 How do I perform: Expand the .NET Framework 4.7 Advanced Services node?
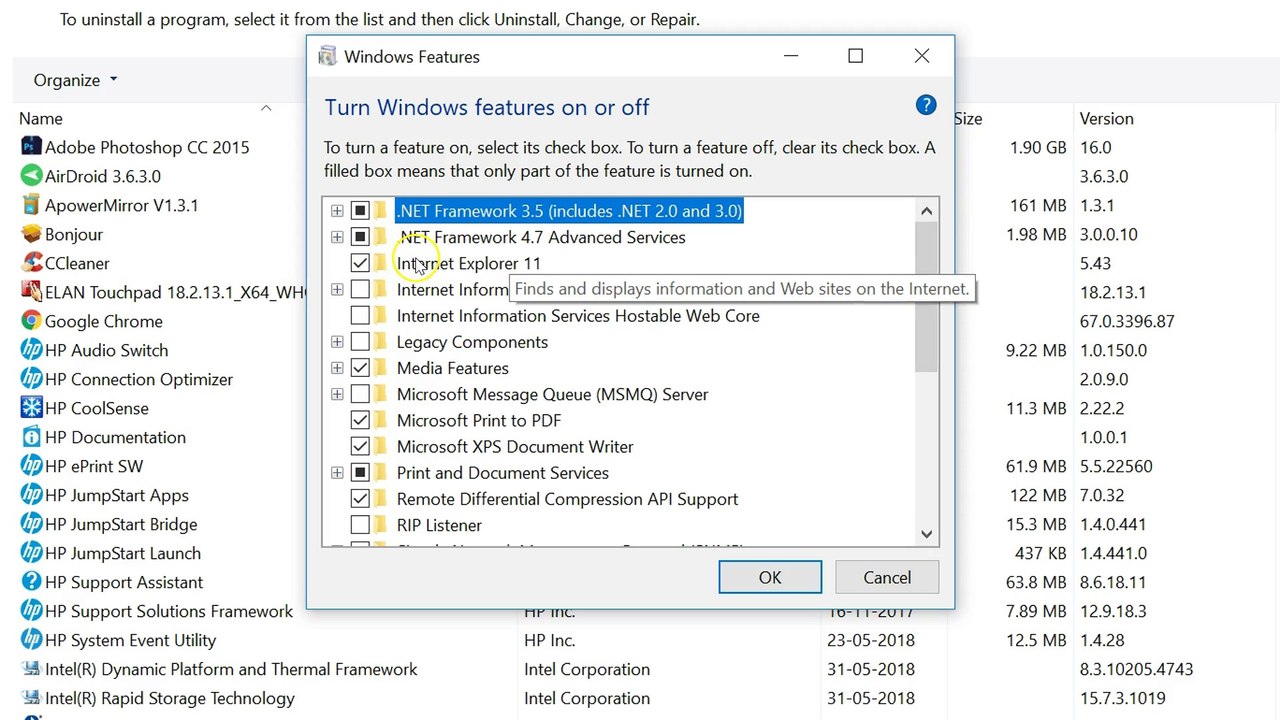[337, 237]
